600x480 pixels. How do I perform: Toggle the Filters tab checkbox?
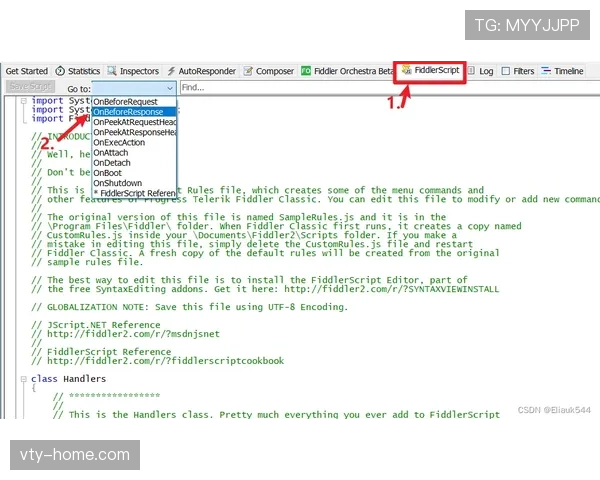505,71
